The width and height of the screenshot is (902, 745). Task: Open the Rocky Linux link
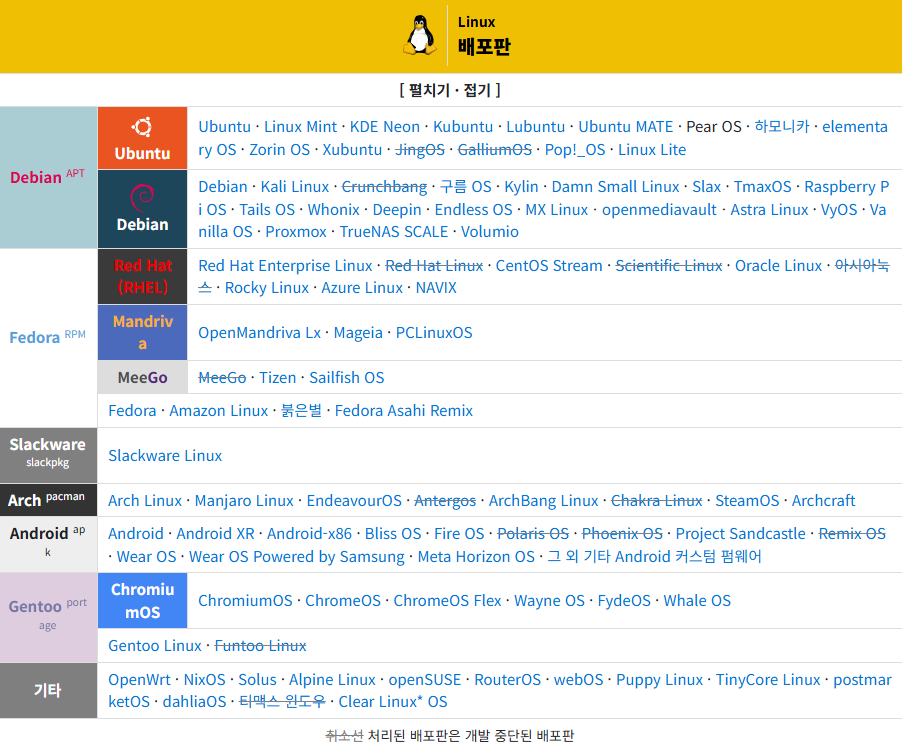tap(267, 287)
